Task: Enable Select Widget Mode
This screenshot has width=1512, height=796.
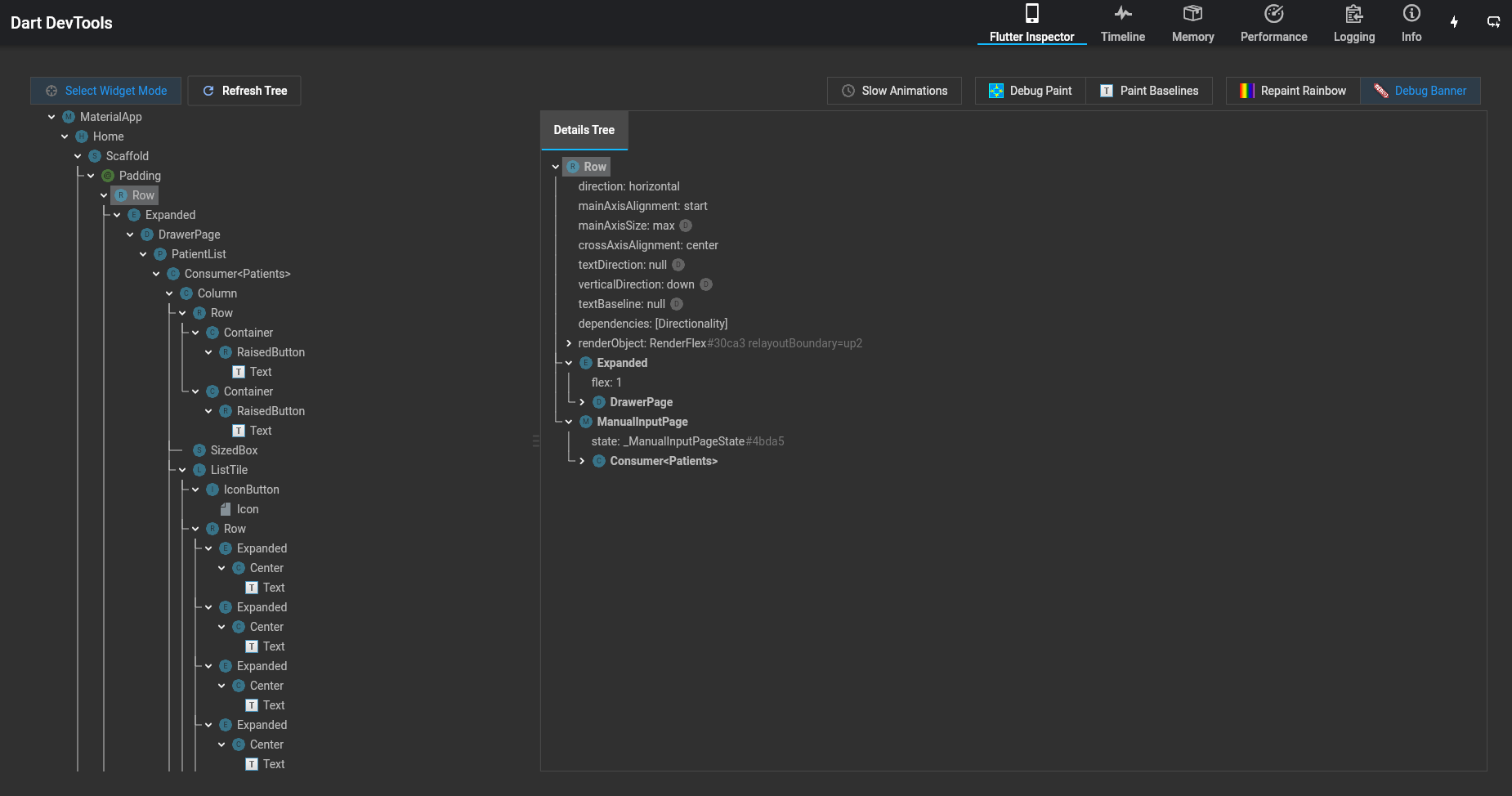Action: tap(105, 91)
